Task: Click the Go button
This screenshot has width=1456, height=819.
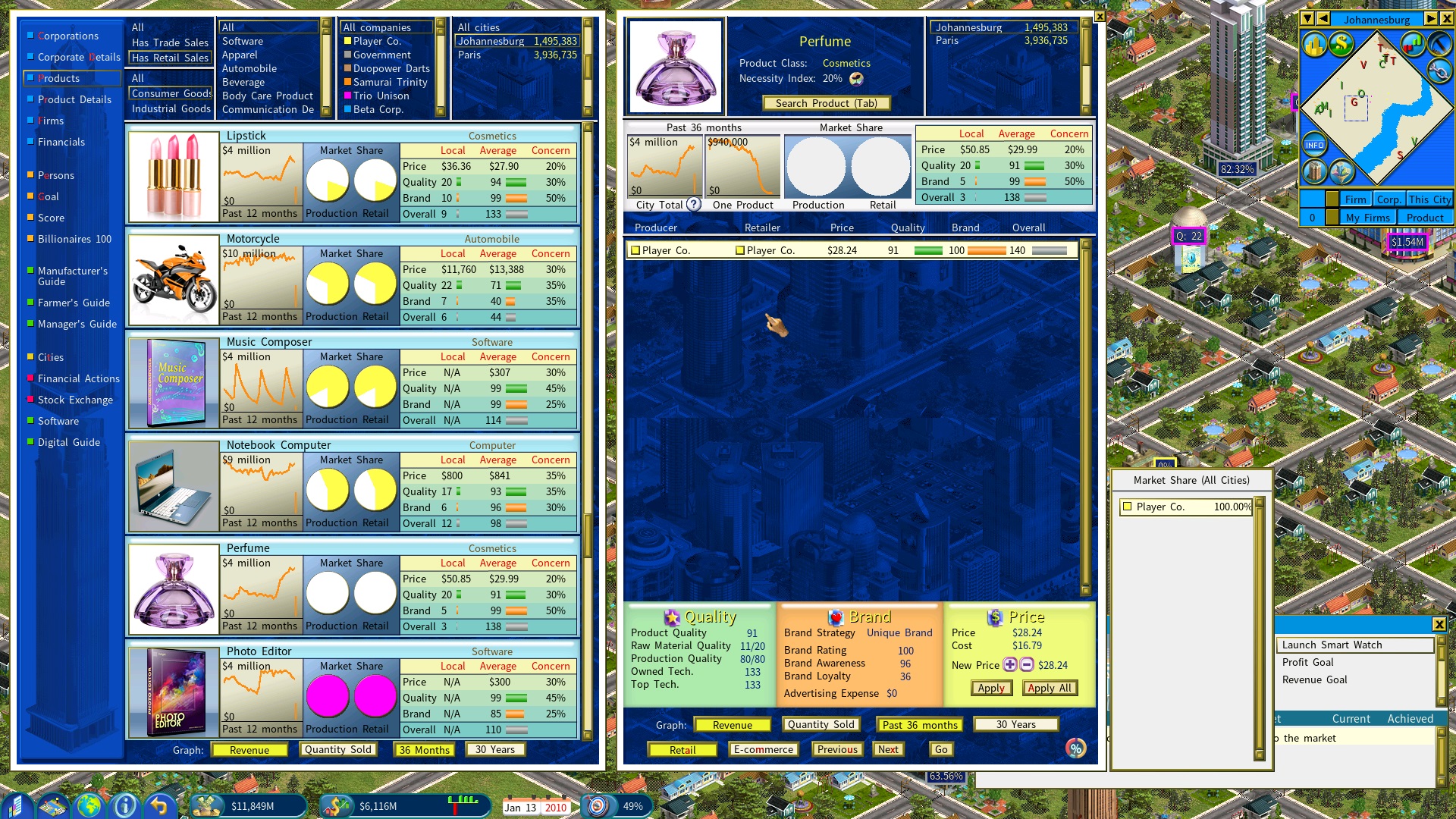Action: click(941, 749)
